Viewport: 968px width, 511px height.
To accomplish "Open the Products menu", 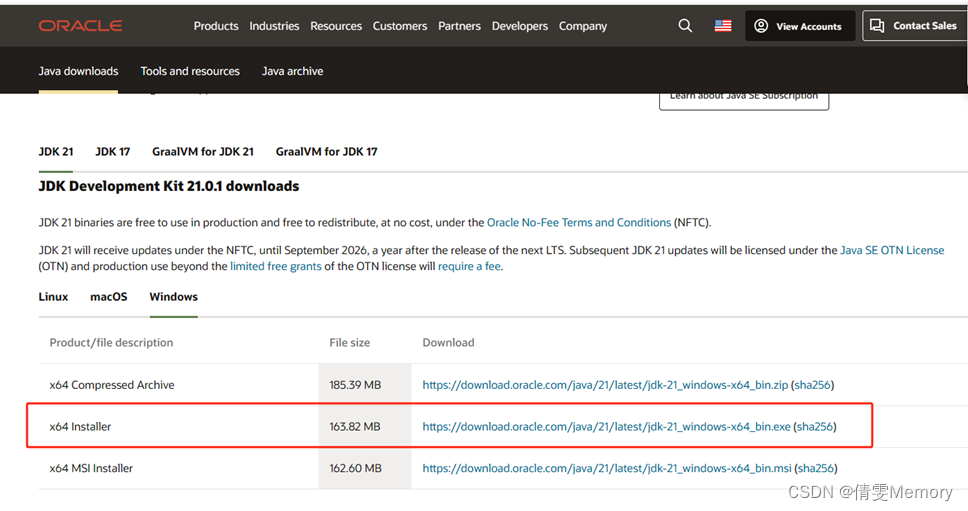I will [x=215, y=26].
